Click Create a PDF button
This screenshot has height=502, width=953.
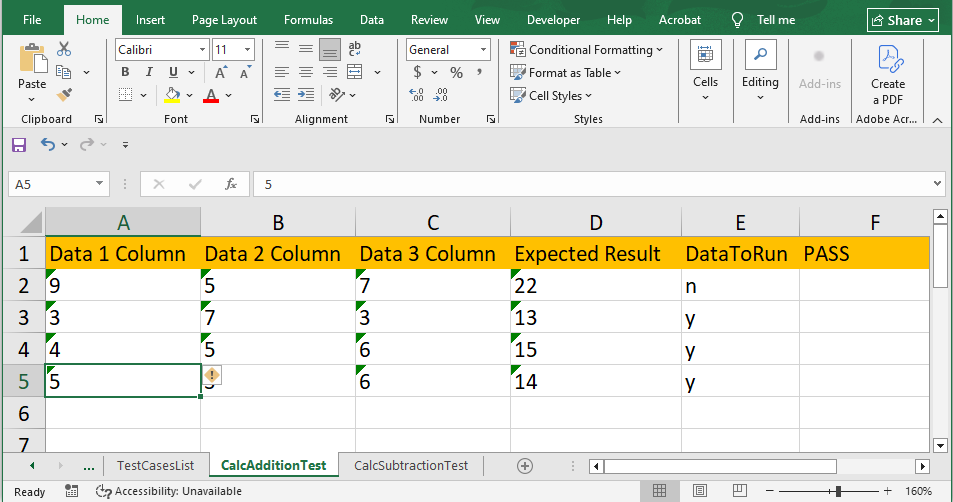pyautogui.click(x=888, y=75)
